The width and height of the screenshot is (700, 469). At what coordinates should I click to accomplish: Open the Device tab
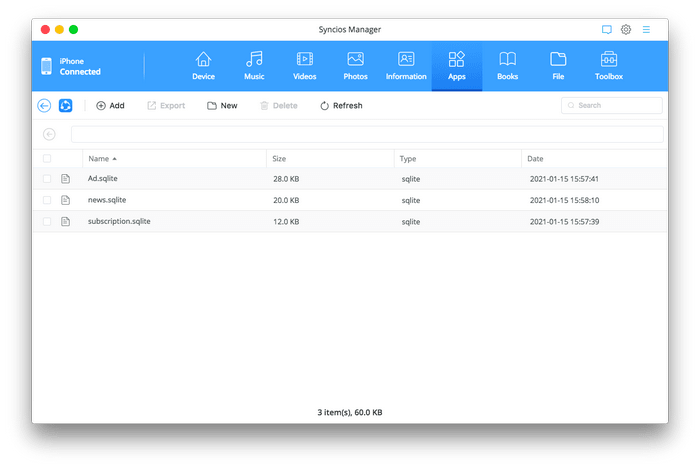tap(203, 66)
